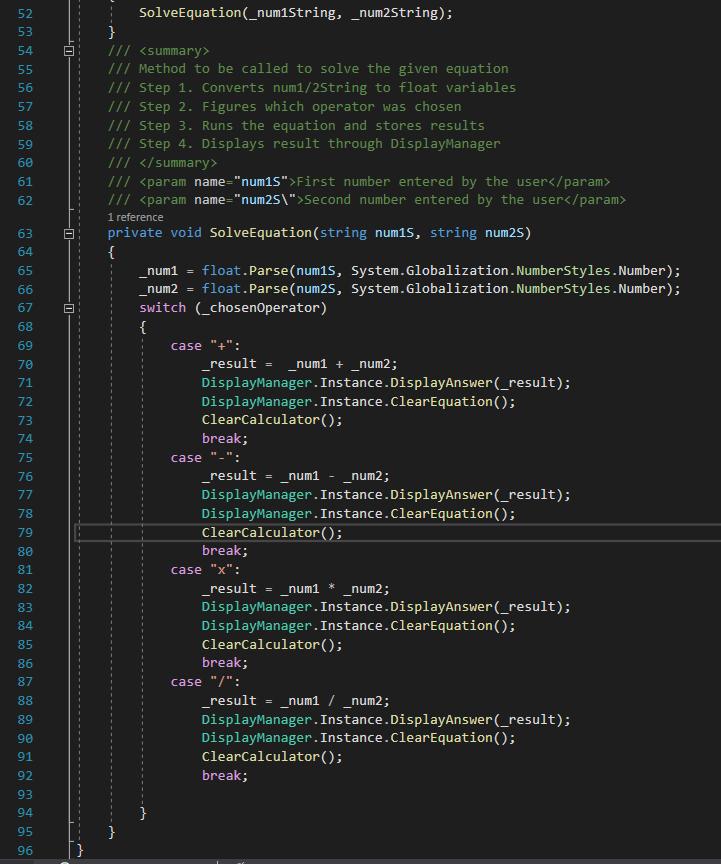721x864 pixels.
Task: Collapse the summary comment block at line 54
Action: pos(69,51)
